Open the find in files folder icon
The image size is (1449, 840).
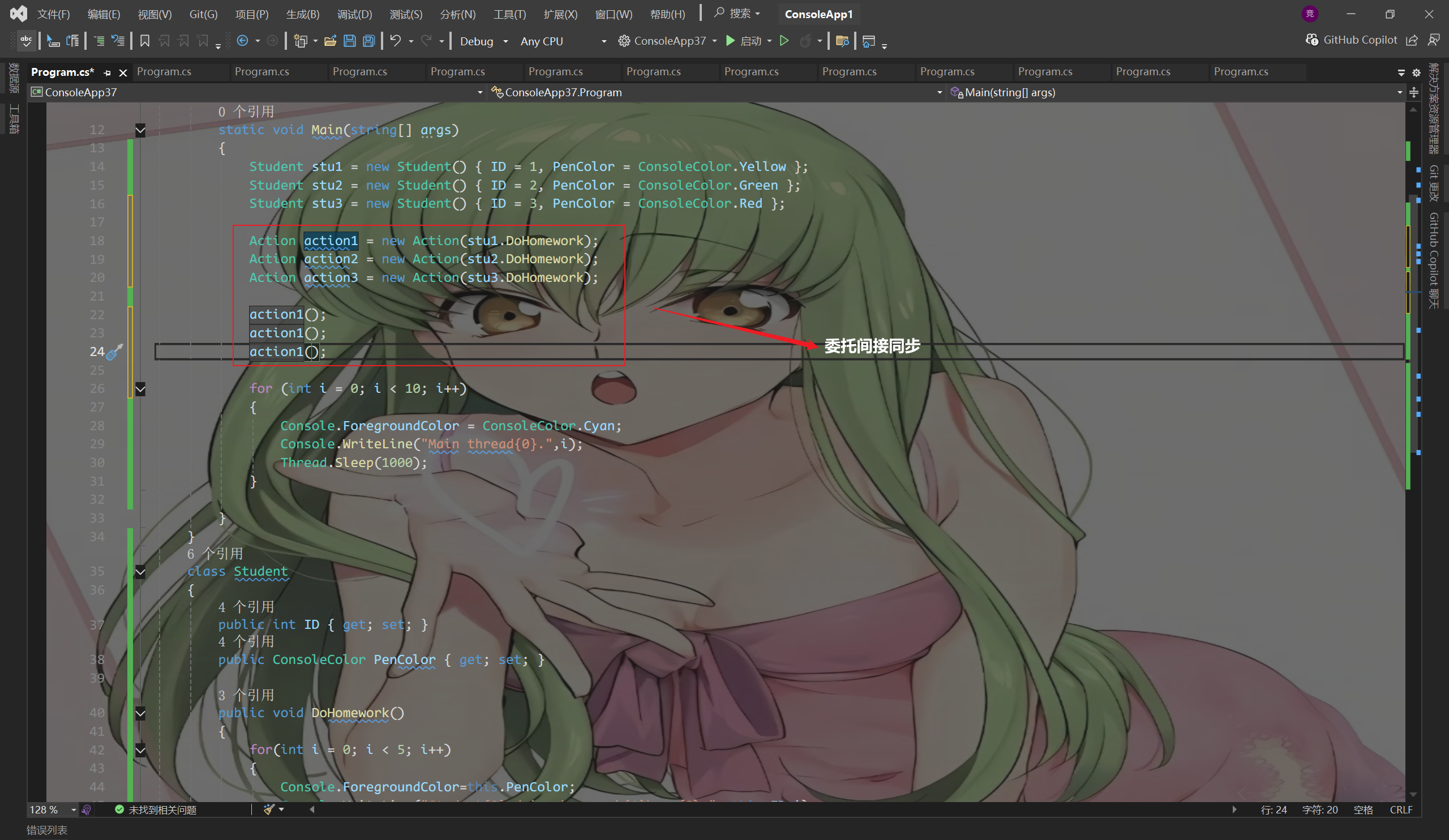[x=842, y=41]
